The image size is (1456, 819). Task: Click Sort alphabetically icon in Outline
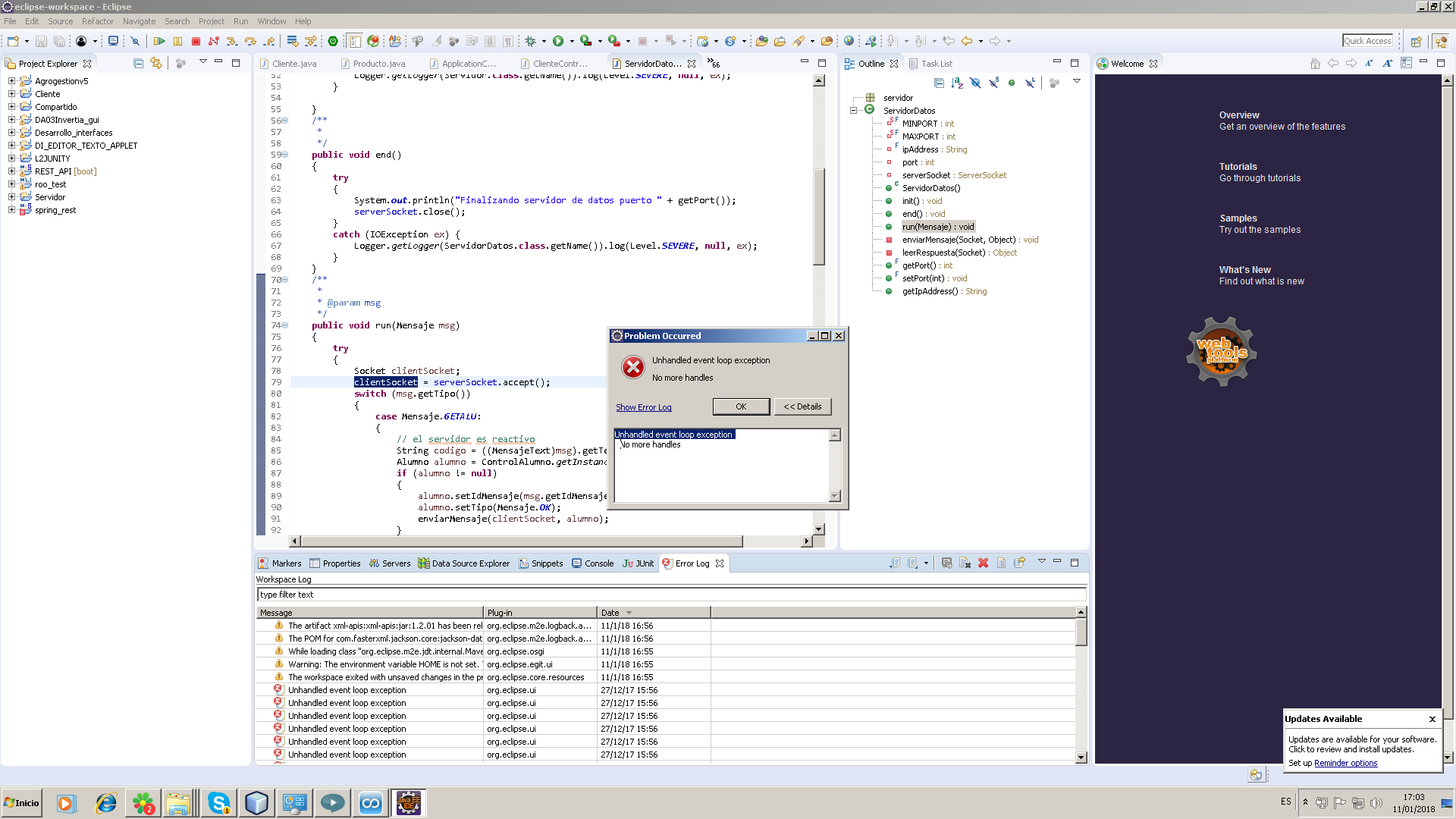tap(957, 83)
